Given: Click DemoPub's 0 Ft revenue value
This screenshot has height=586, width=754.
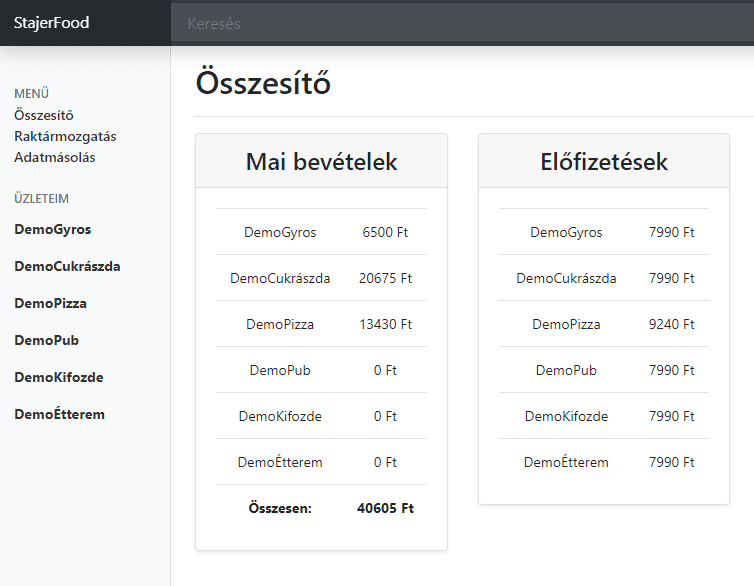Looking at the screenshot, I should 385,370.
